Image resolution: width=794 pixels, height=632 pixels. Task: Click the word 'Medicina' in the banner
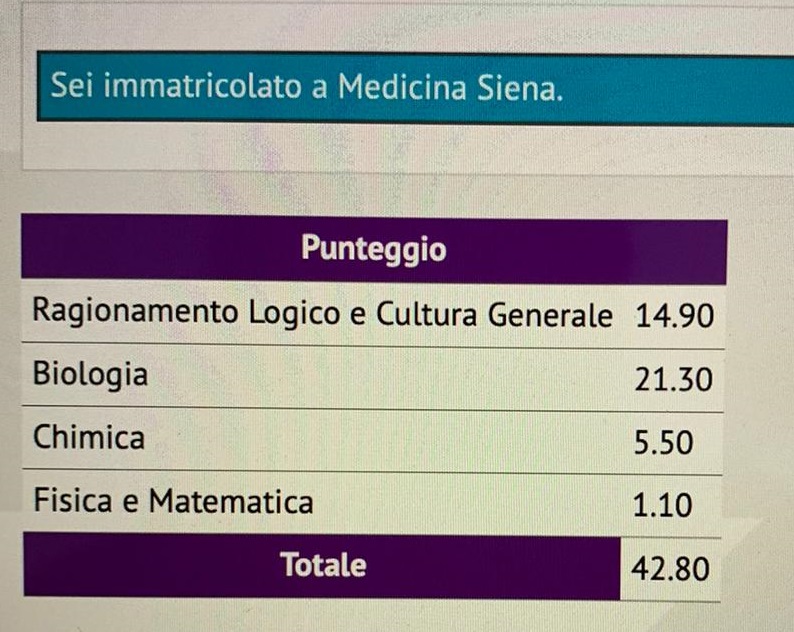(x=405, y=88)
